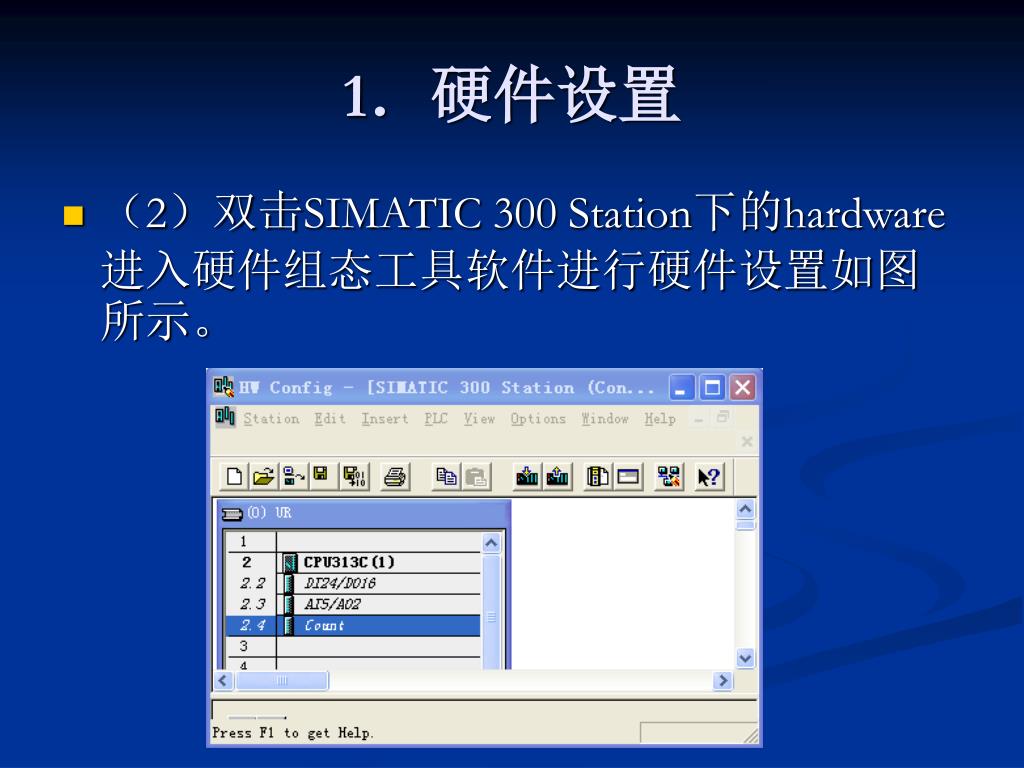Click the Download to Module icon

(x=526, y=476)
